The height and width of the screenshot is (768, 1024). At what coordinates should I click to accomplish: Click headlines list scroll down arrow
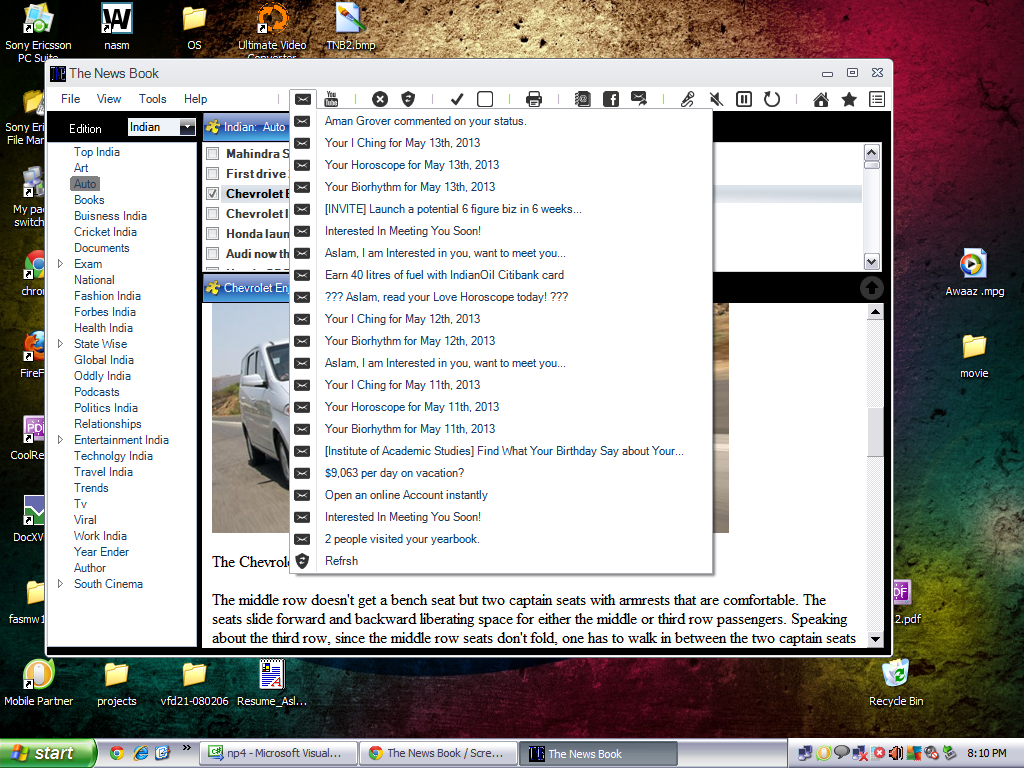point(872,262)
